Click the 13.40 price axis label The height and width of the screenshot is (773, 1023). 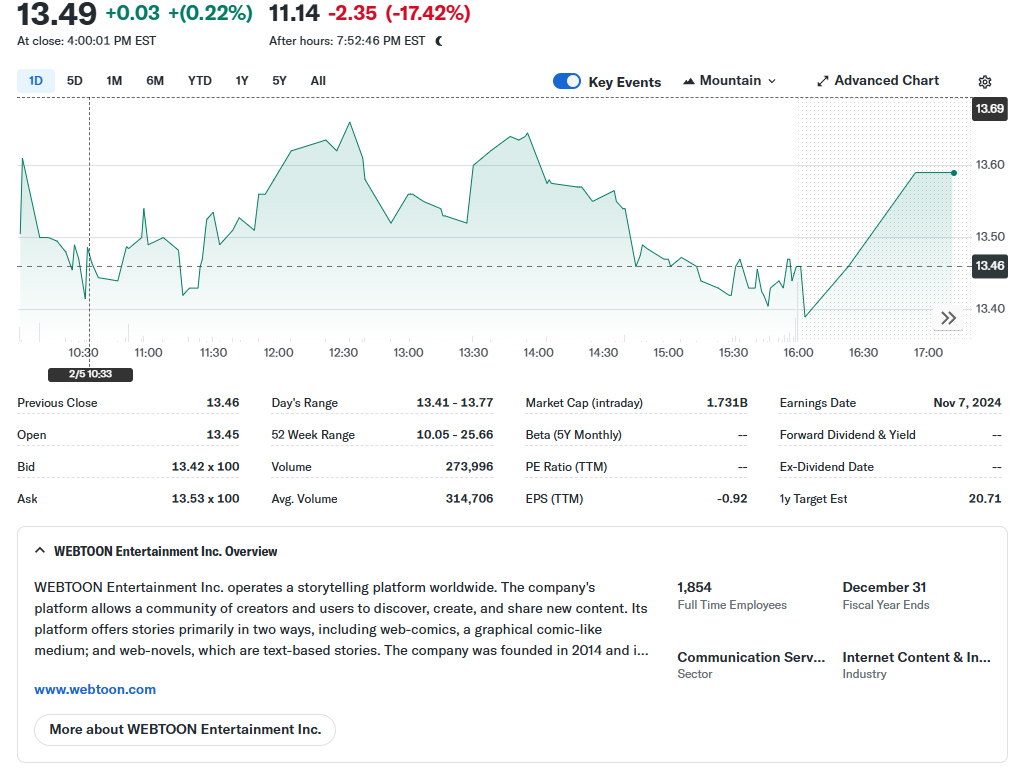990,309
